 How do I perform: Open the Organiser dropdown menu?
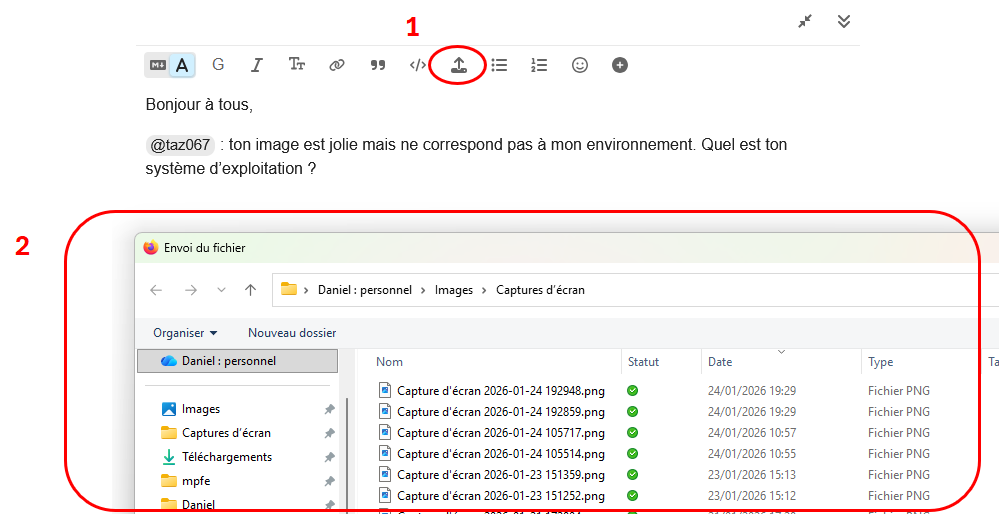[185, 333]
